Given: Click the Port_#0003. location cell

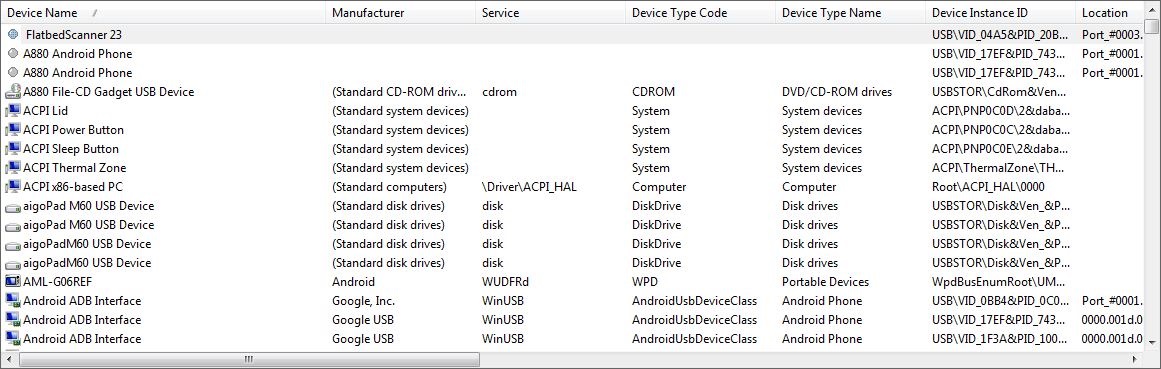Looking at the screenshot, I should (x=1112, y=35).
